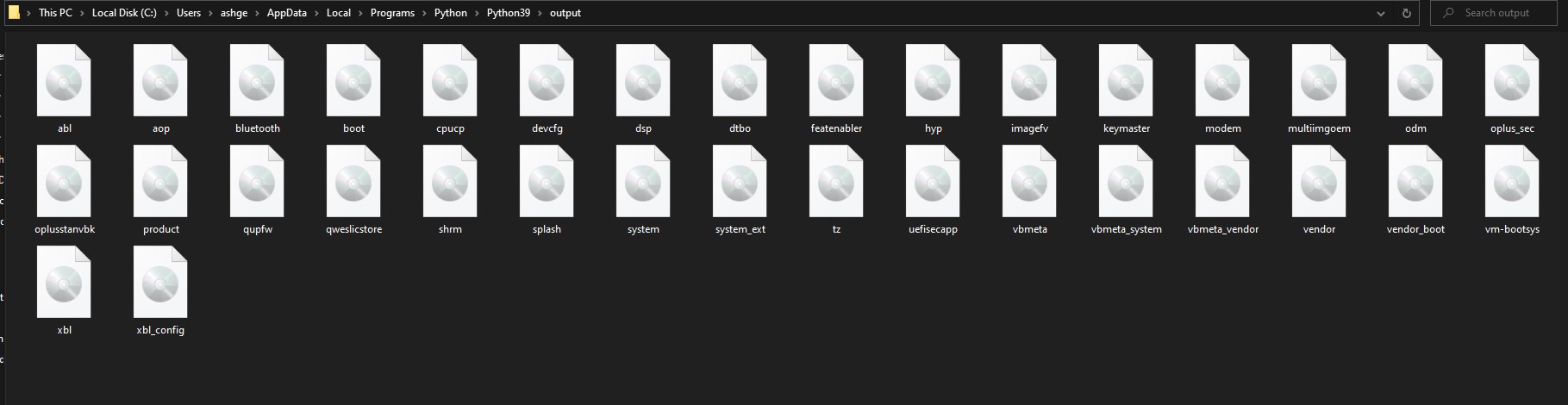Select the vendor file icon

tap(1319, 182)
